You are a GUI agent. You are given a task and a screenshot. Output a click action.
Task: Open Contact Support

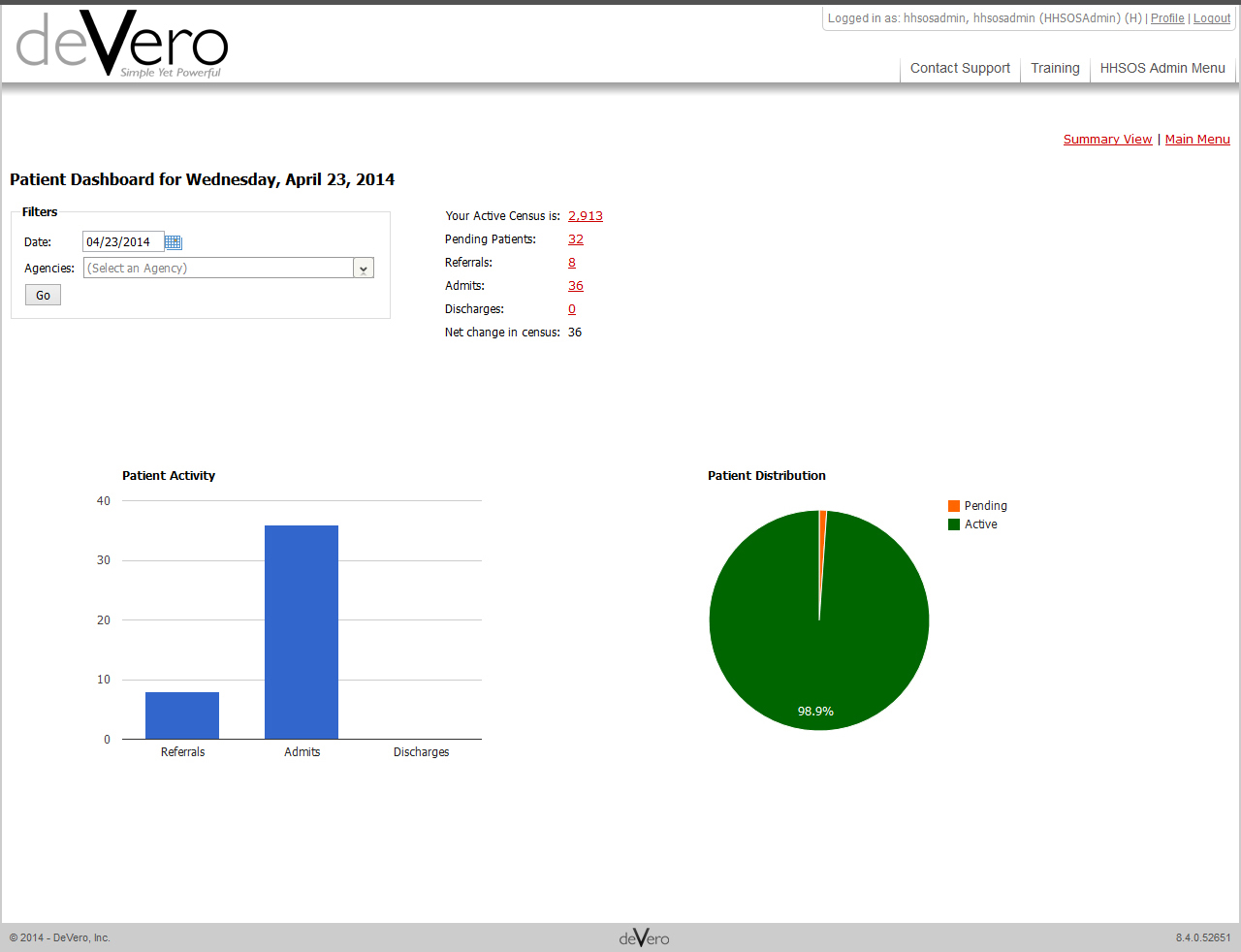pyautogui.click(x=960, y=68)
